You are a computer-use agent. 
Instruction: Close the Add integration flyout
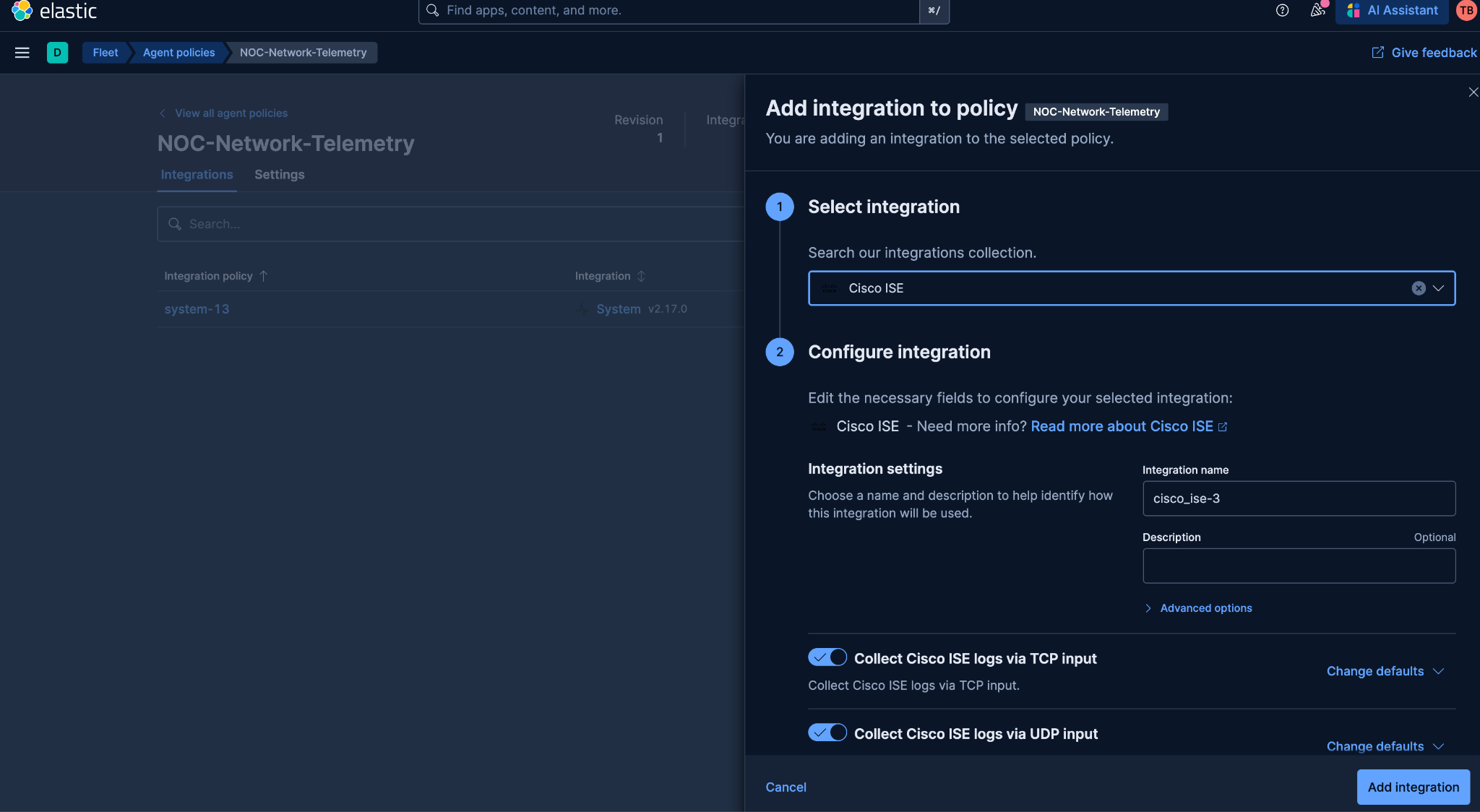pos(1473,92)
